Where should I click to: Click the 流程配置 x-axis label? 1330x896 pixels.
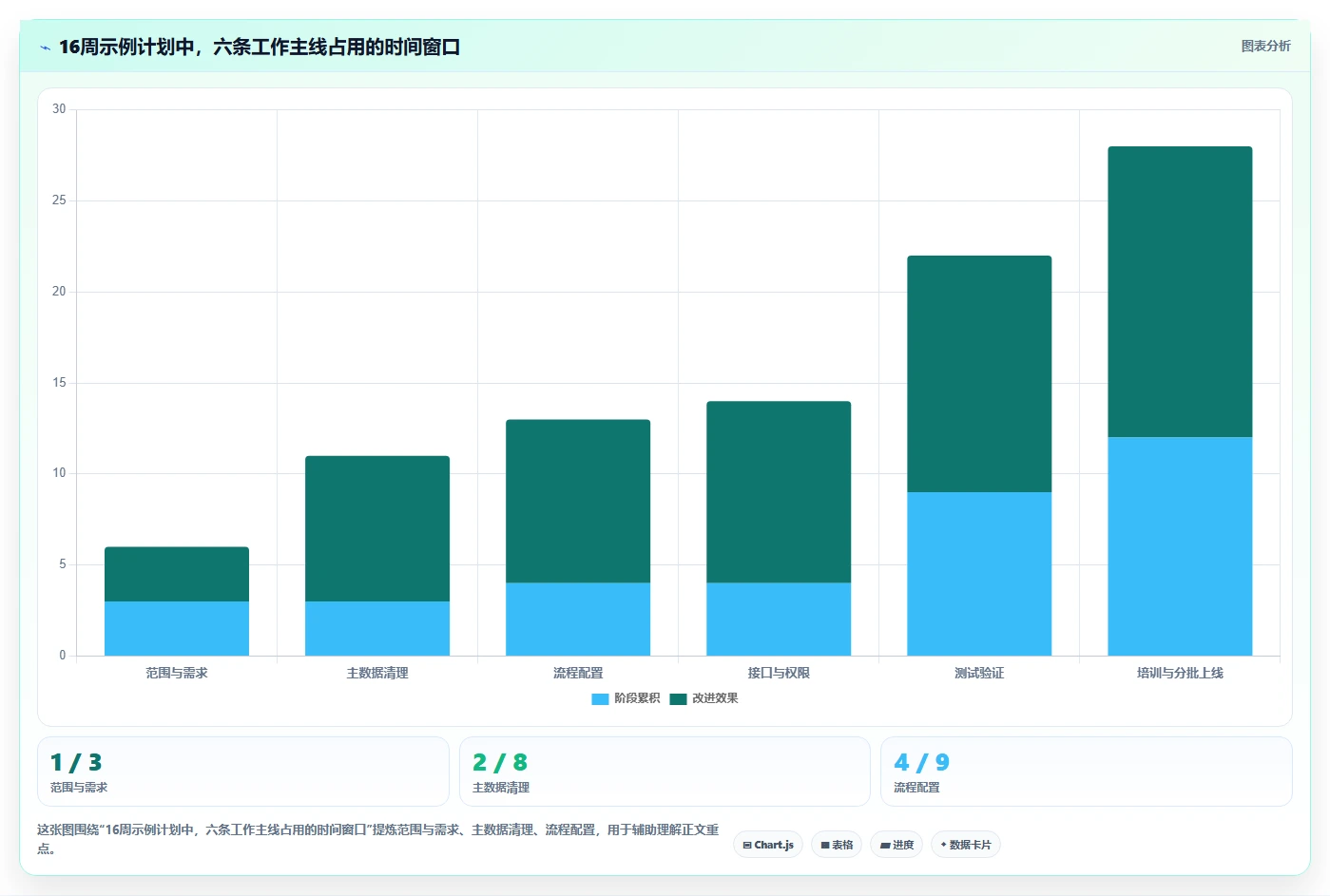(x=578, y=673)
